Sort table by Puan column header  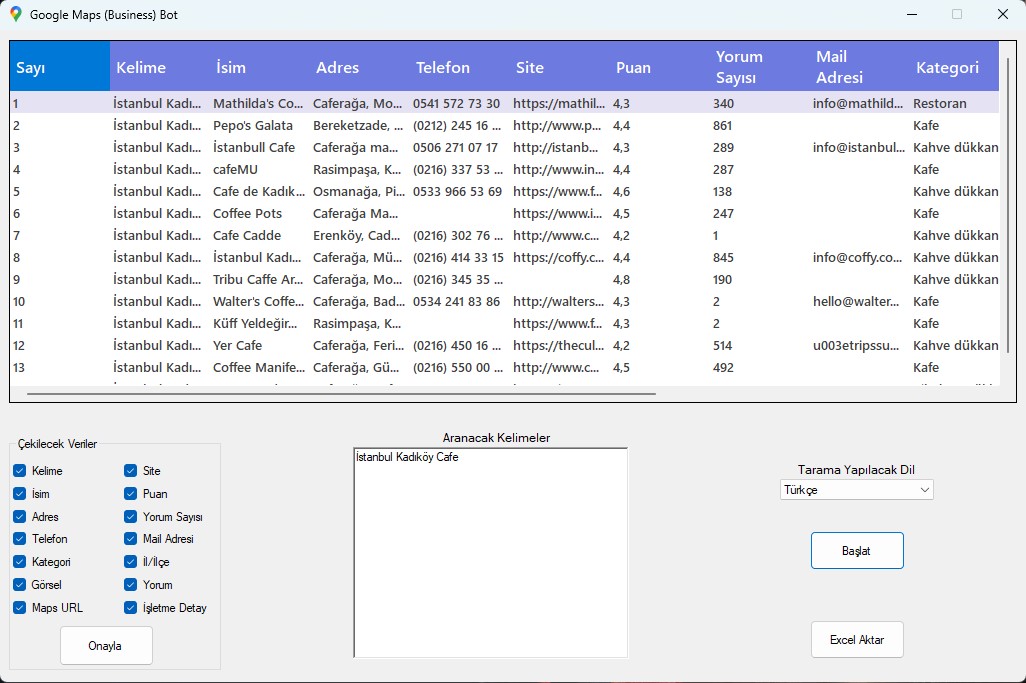click(x=660, y=67)
